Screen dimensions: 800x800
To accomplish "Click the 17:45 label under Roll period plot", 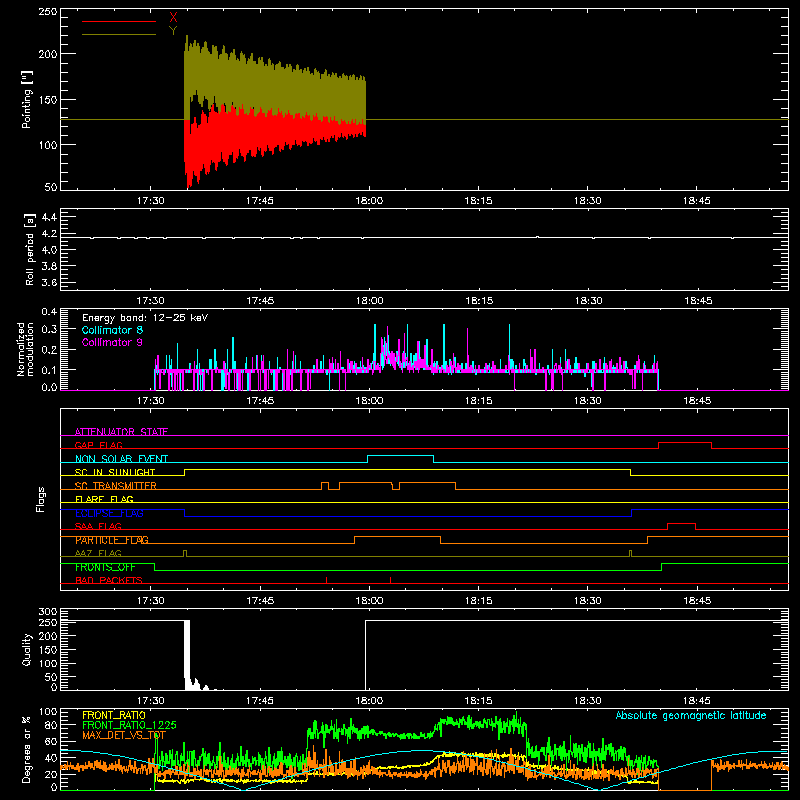I will pyautogui.click(x=260, y=301).
